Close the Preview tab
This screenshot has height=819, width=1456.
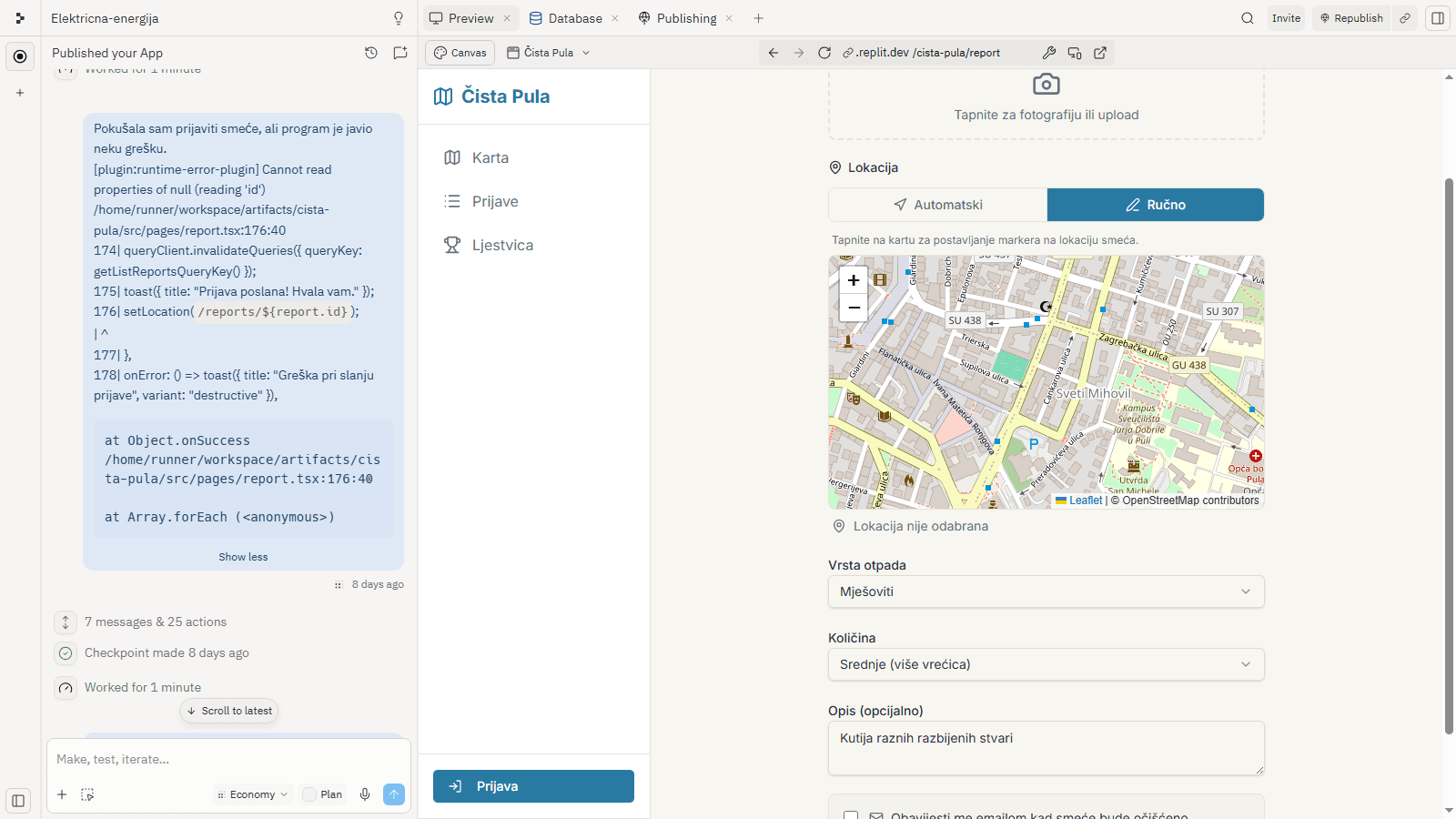coord(507,18)
